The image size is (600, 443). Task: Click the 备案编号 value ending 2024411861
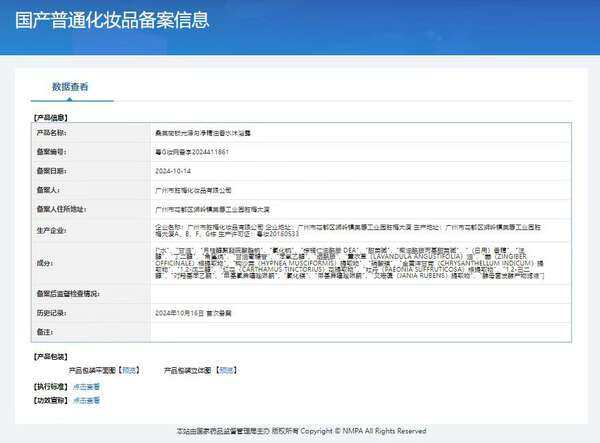tap(192, 152)
